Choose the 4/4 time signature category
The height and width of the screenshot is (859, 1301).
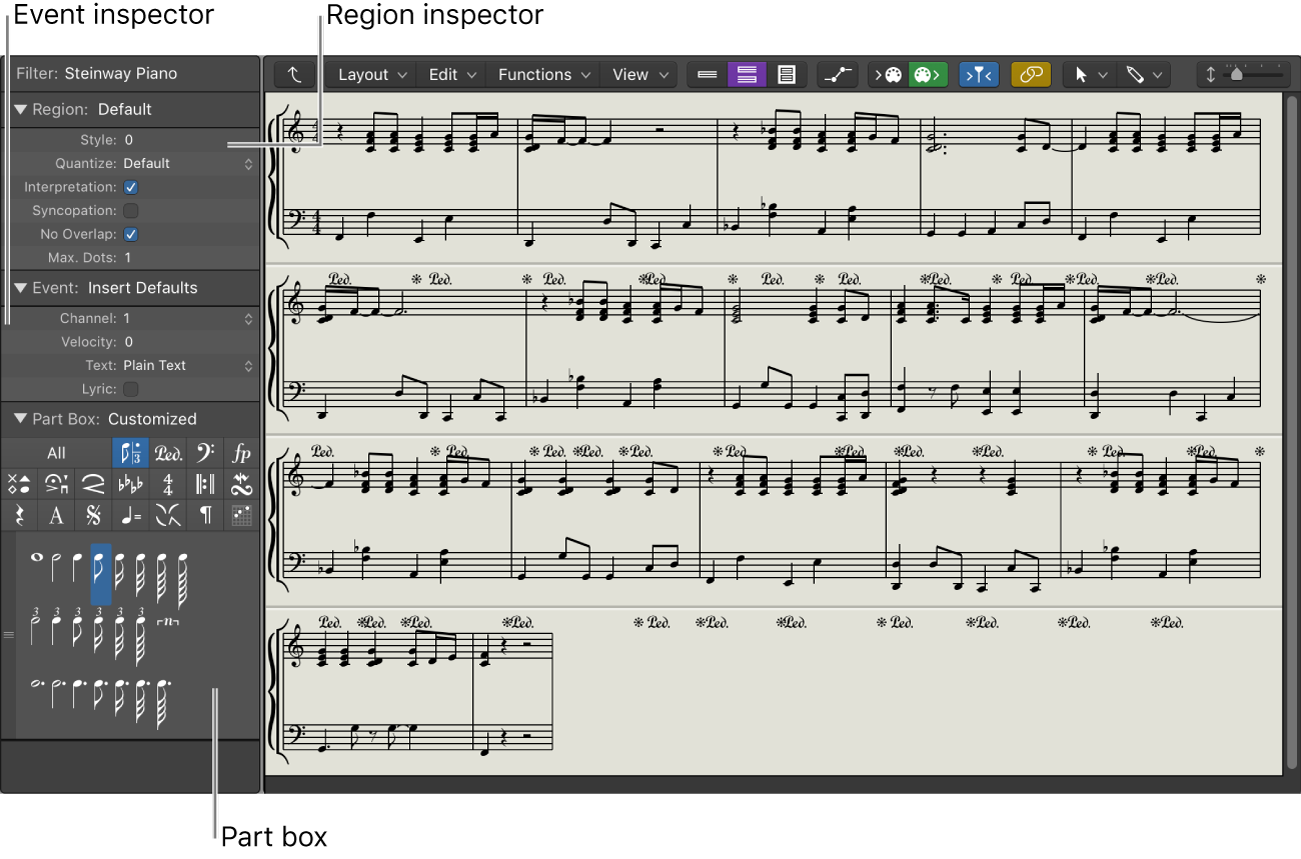tap(166, 484)
